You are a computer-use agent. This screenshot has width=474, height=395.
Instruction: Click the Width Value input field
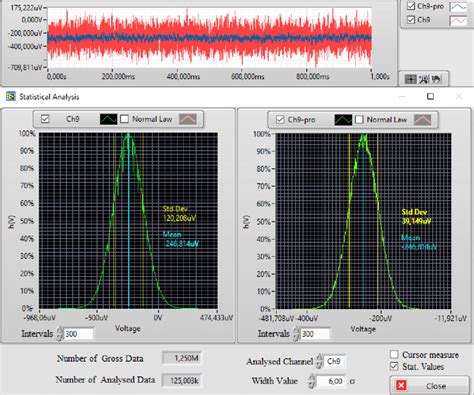pyautogui.click(x=331, y=381)
